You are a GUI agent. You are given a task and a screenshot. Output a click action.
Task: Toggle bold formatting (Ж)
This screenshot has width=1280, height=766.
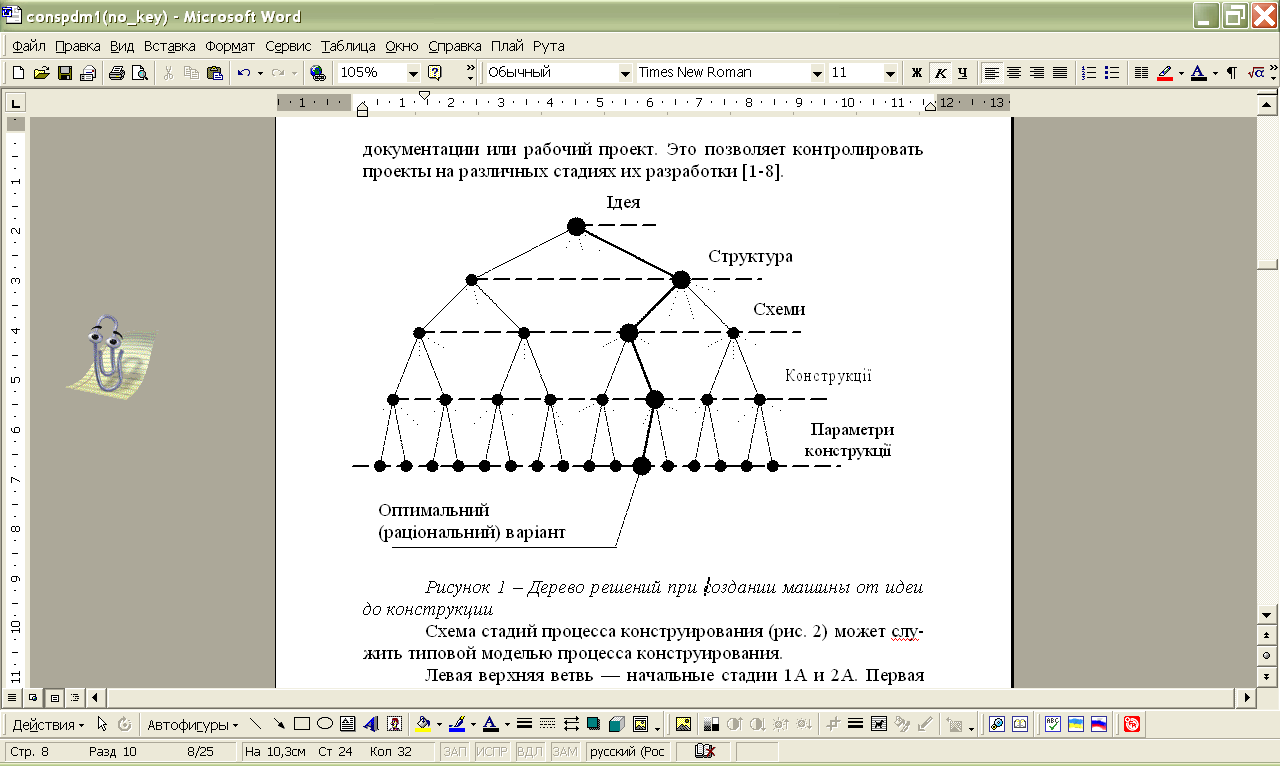917,73
